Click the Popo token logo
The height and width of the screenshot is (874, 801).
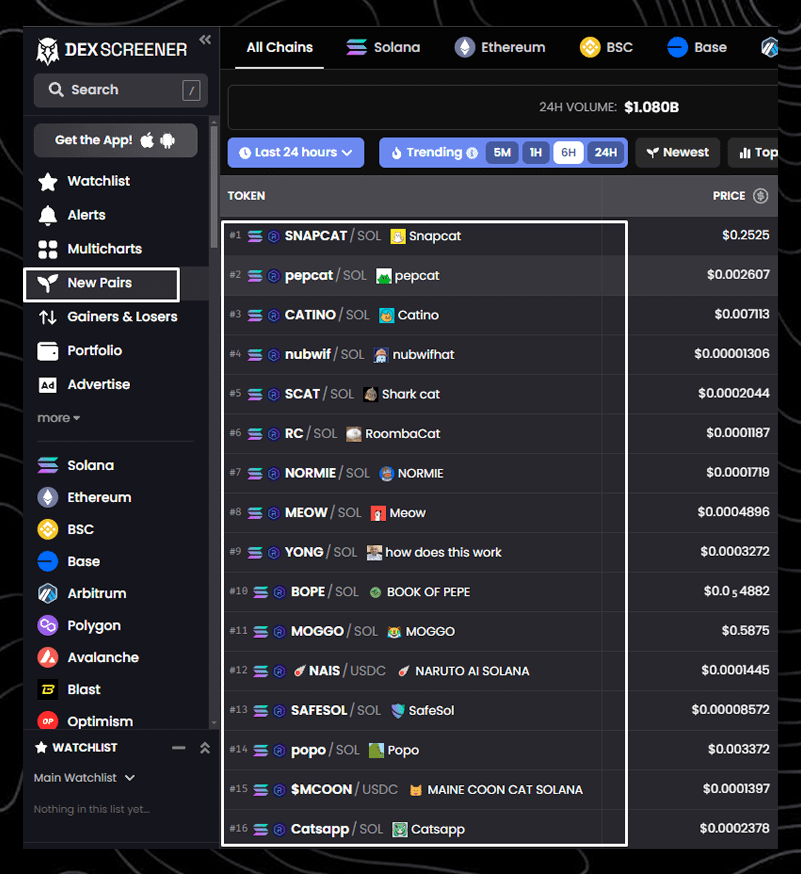click(377, 750)
